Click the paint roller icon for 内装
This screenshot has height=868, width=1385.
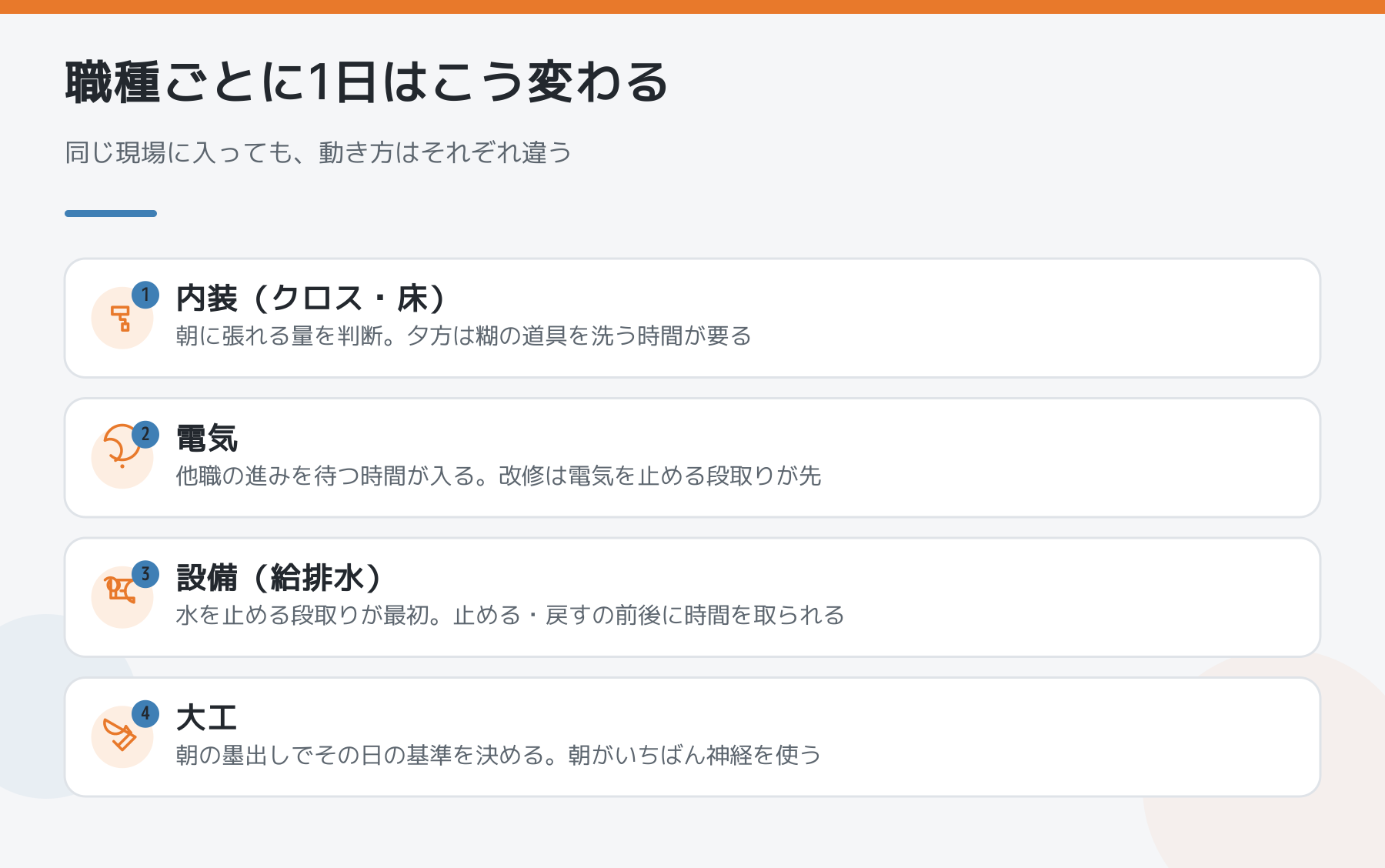tap(122, 318)
